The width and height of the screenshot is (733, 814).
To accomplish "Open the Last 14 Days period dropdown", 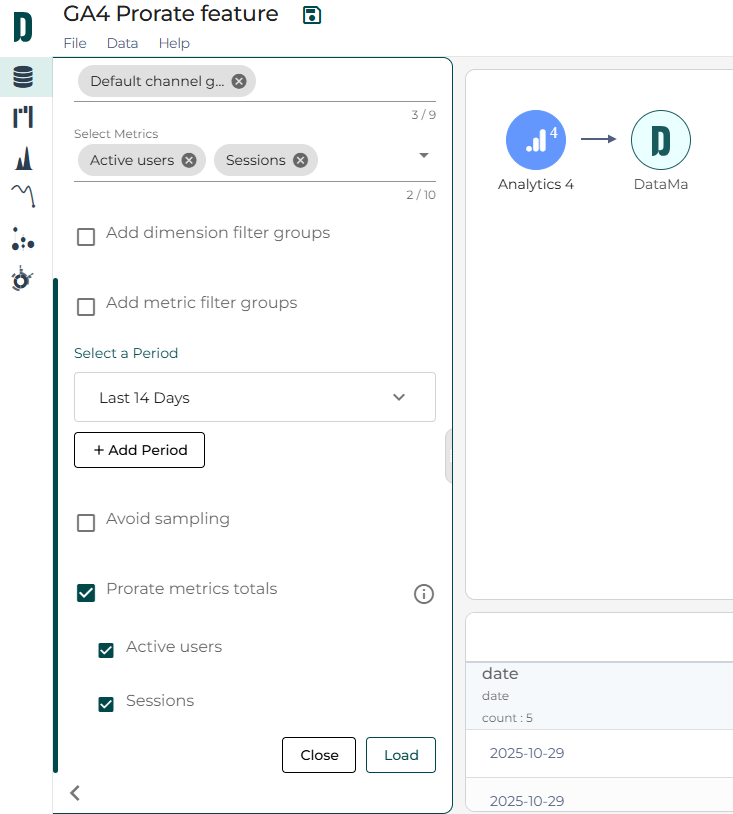I will coord(255,397).
